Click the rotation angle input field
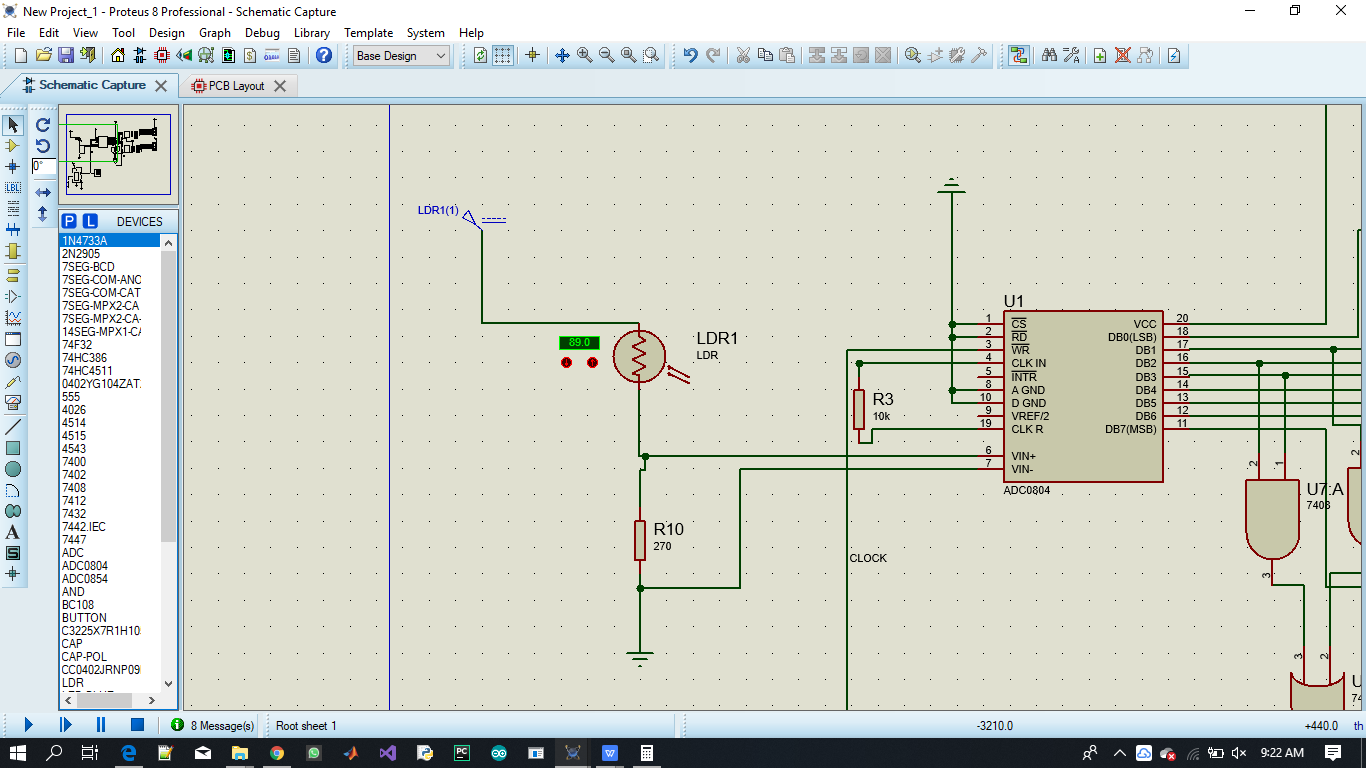Screen dimensions: 1366x768 (x=43, y=166)
